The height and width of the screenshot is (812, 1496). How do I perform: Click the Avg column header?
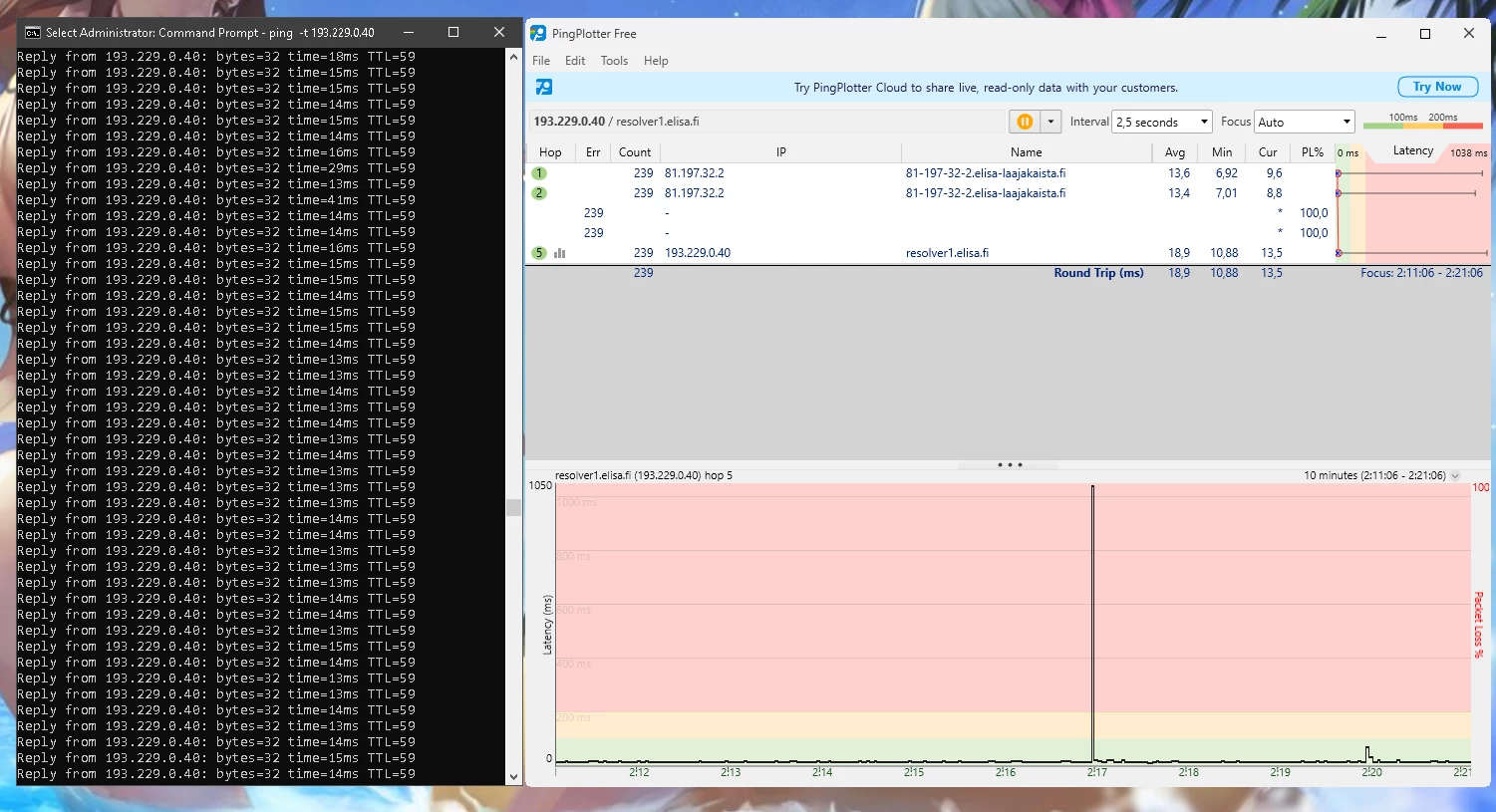coord(1175,152)
